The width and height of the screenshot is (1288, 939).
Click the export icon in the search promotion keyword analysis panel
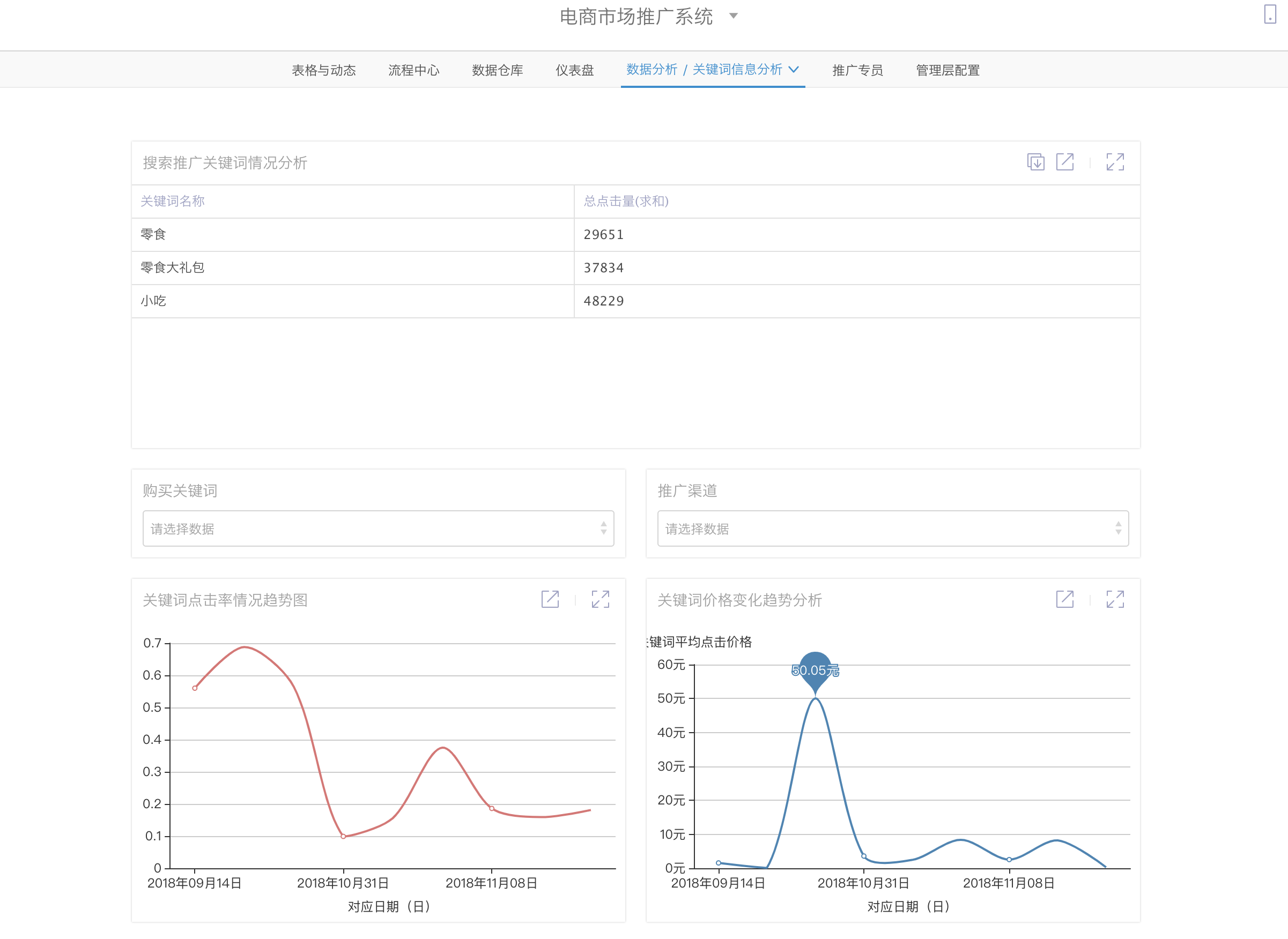click(1064, 162)
